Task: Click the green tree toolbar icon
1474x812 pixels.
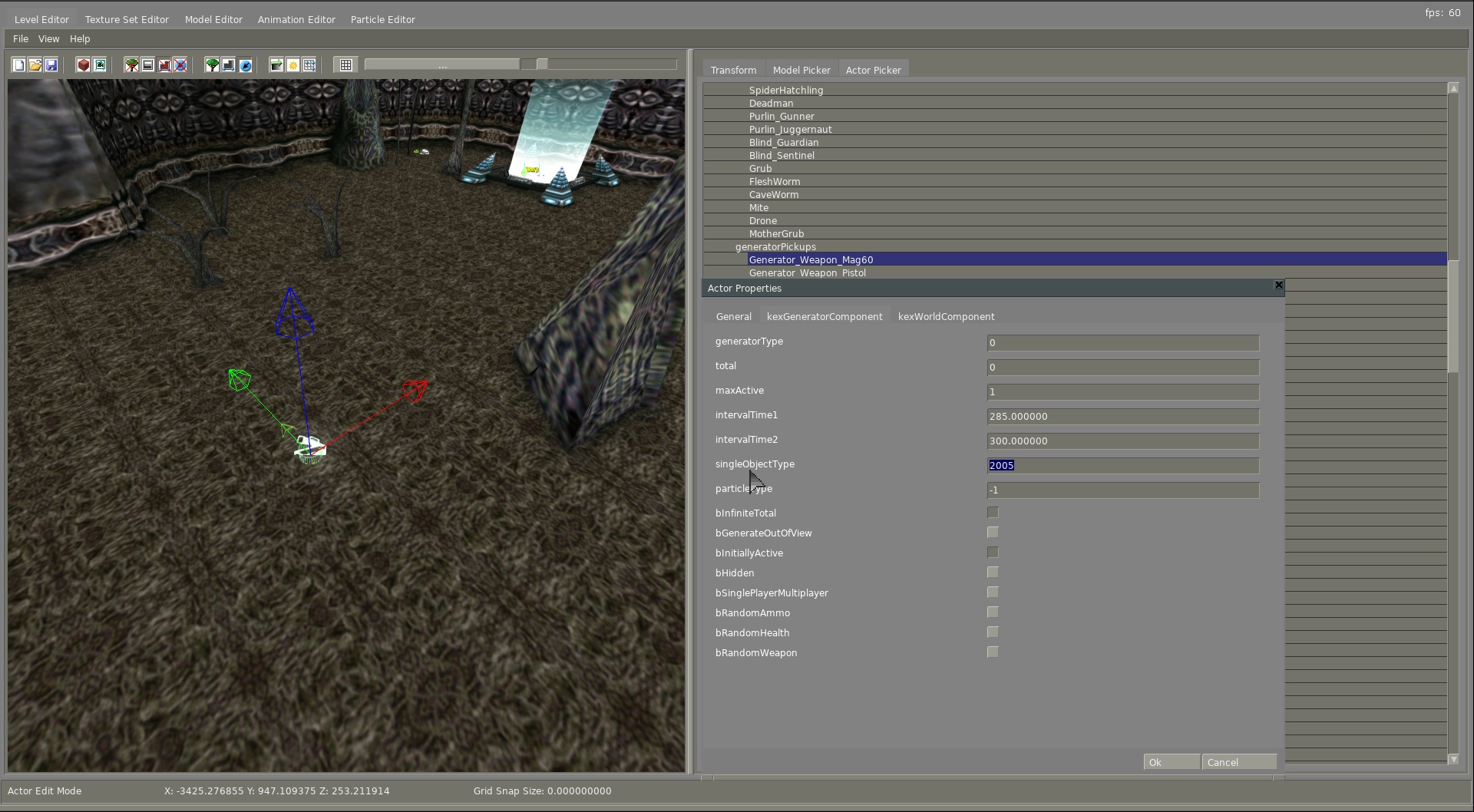Action: [213, 65]
